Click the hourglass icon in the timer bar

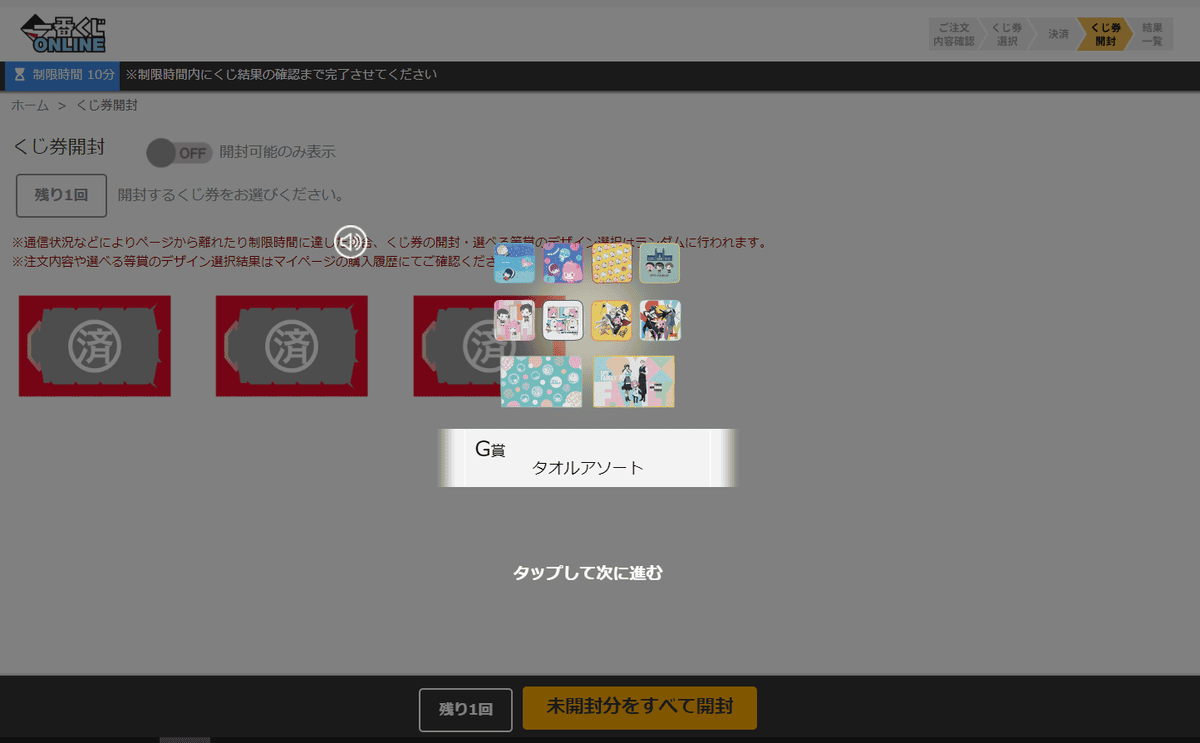(22, 75)
